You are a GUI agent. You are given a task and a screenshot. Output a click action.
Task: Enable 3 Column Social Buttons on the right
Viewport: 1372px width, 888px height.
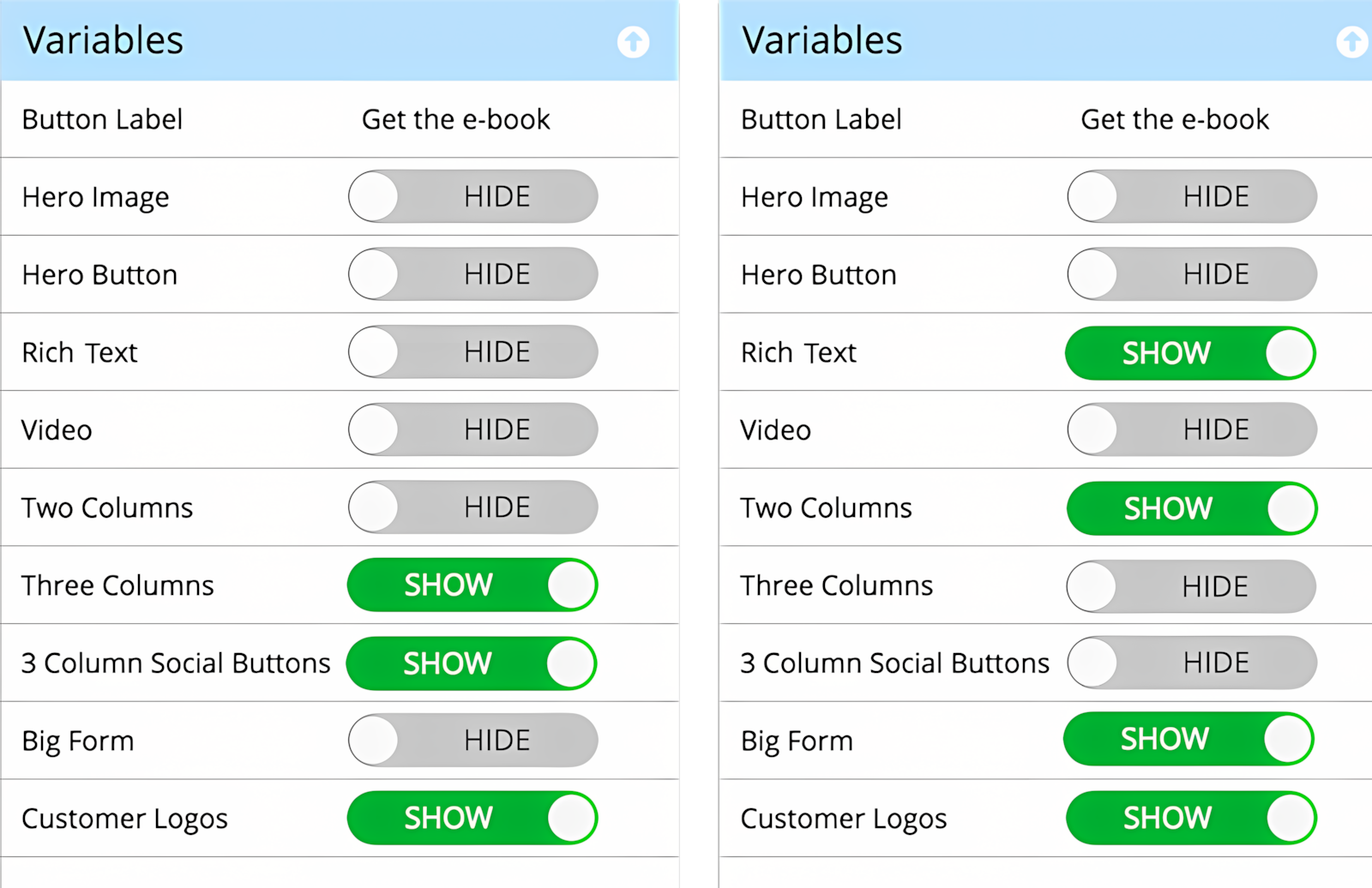click(x=1190, y=662)
